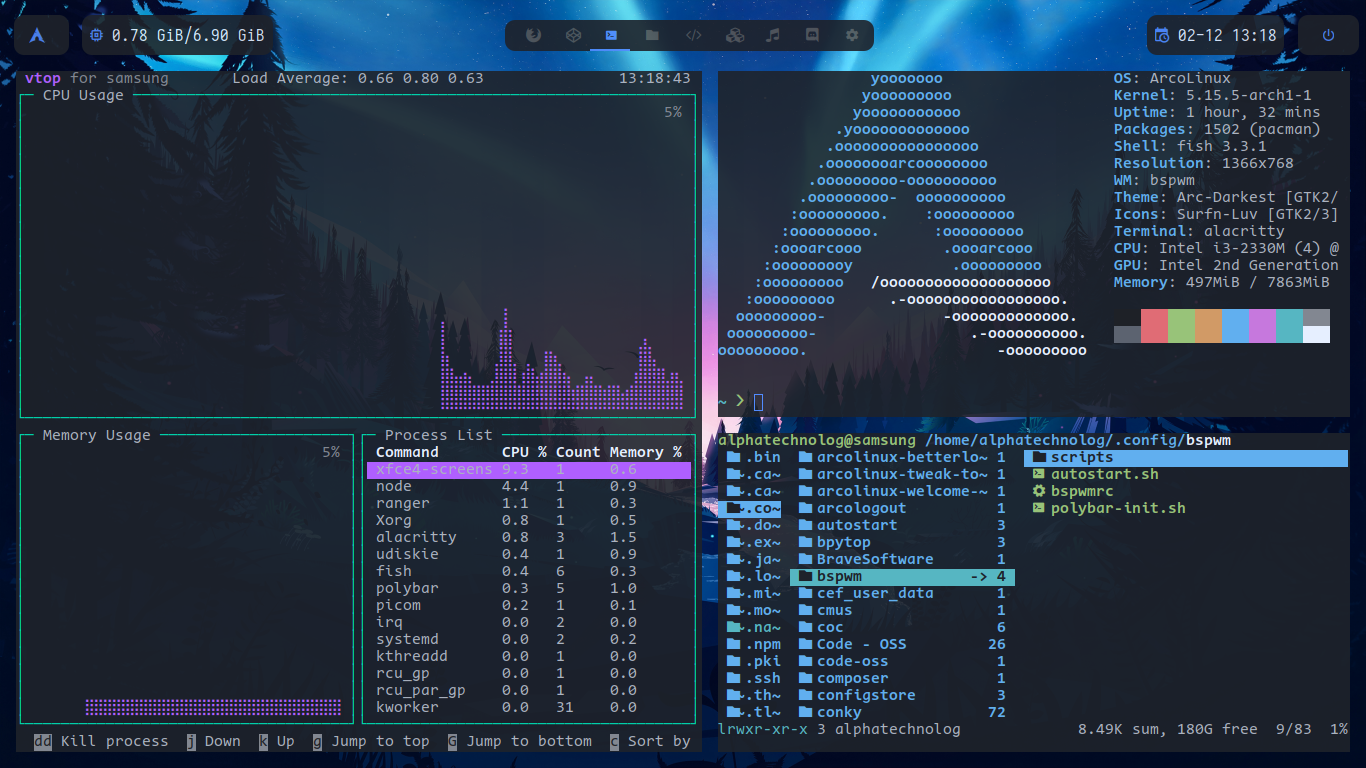Click the 'Memory %' column header in vtop

click(x=646, y=452)
